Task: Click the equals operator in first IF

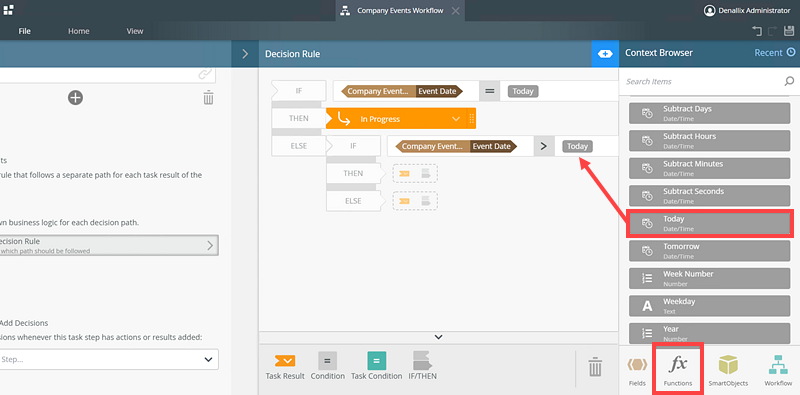Action: pyautogui.click(x=489, y=91)
